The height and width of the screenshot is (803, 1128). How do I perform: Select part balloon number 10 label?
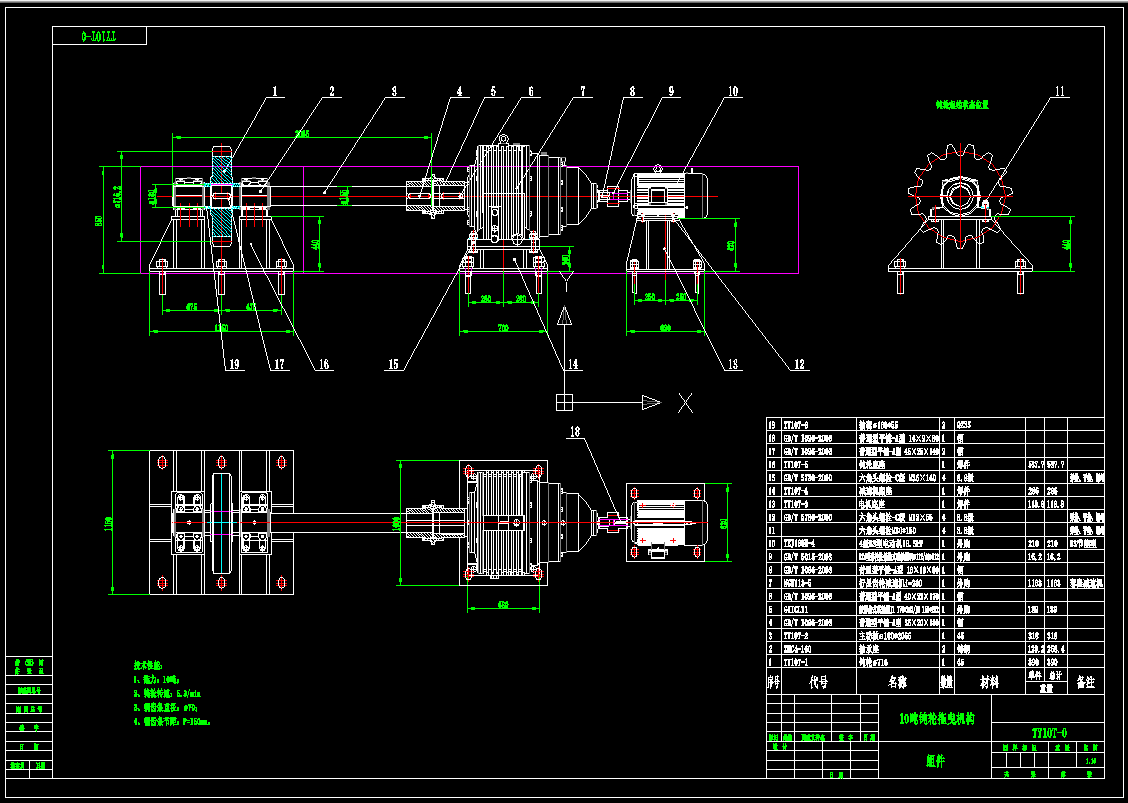click(732, 92)
